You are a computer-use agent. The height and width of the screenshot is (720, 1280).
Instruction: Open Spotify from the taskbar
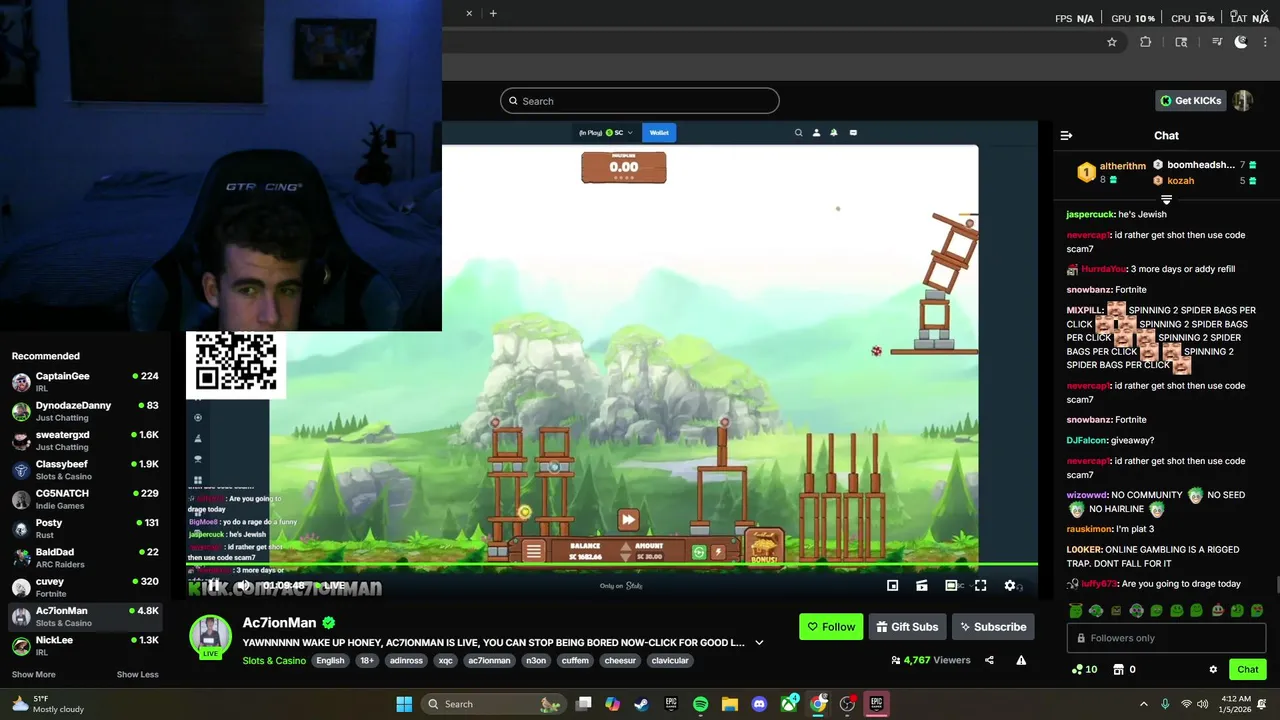[700, 704]
